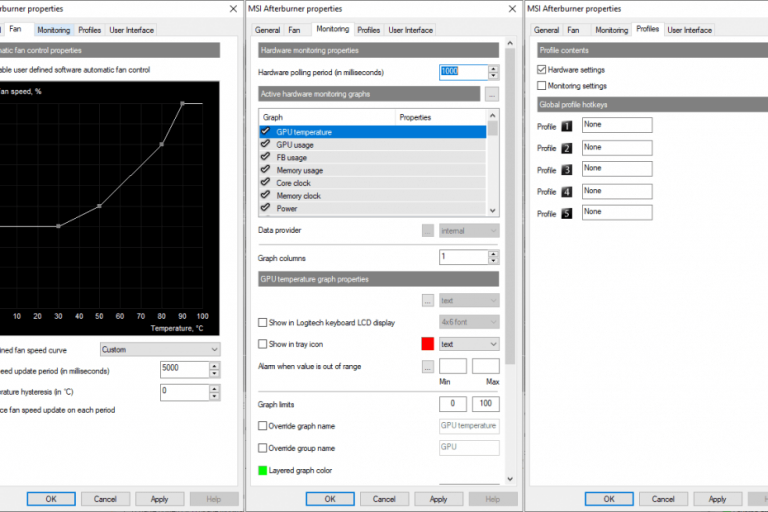Decrease temperature hysteresis stepper
Viewport: 768px width, 512px height.
point(215,396)
